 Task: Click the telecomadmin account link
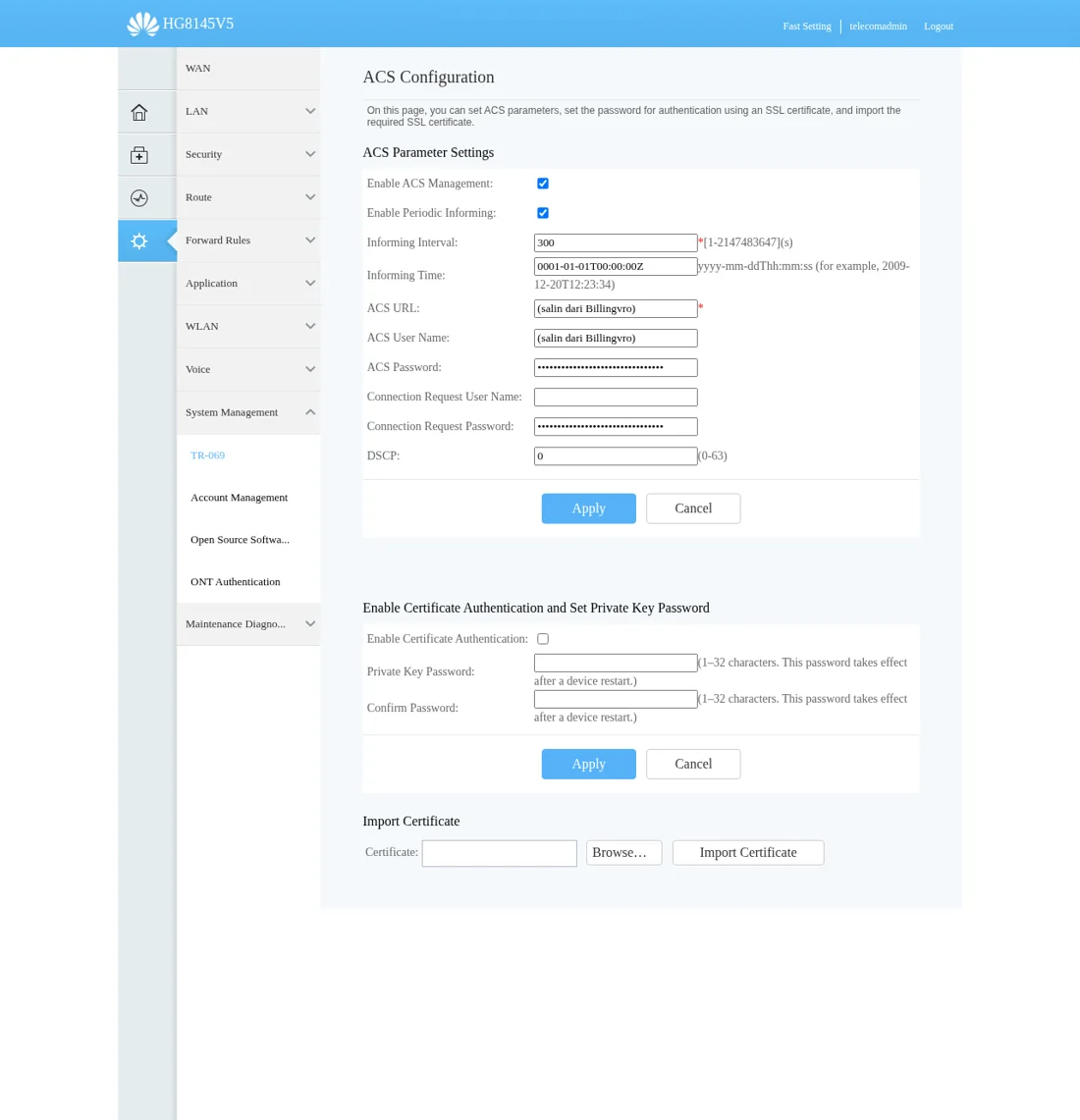click(878, 27)
